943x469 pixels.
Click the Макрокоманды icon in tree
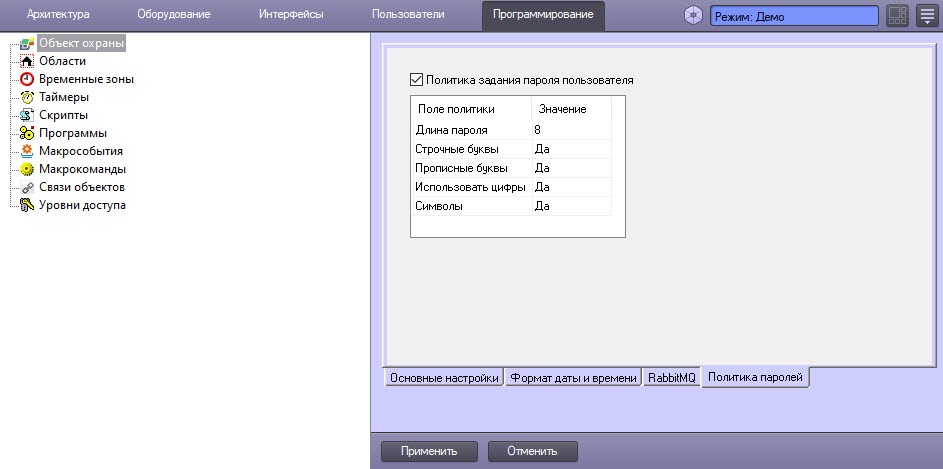pos(27,169)
